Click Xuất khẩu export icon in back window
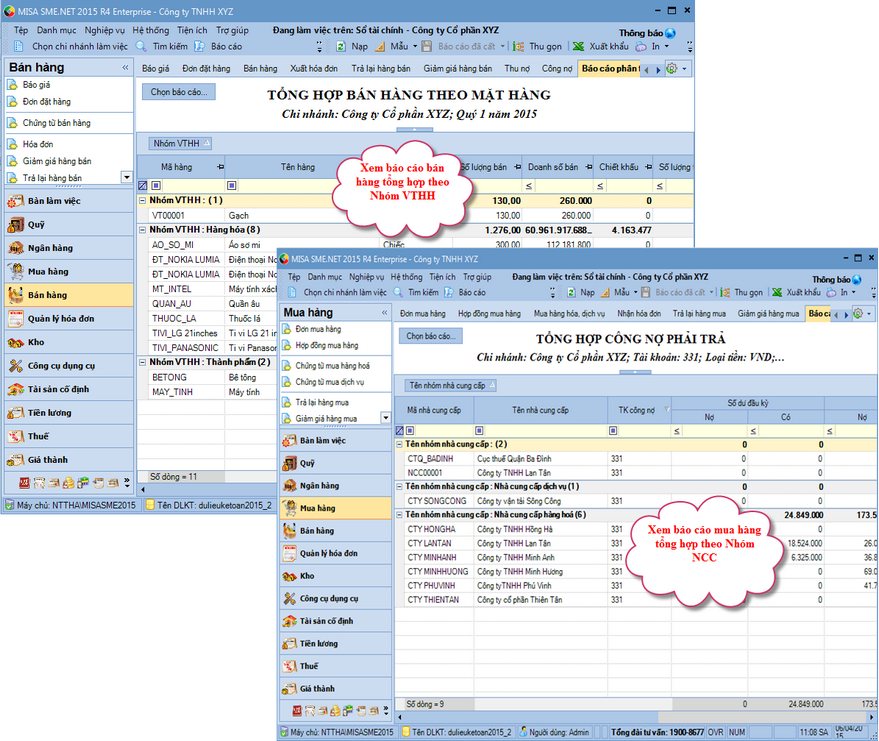The height and width of the screenshot is (741, 879). pos(579,47)
